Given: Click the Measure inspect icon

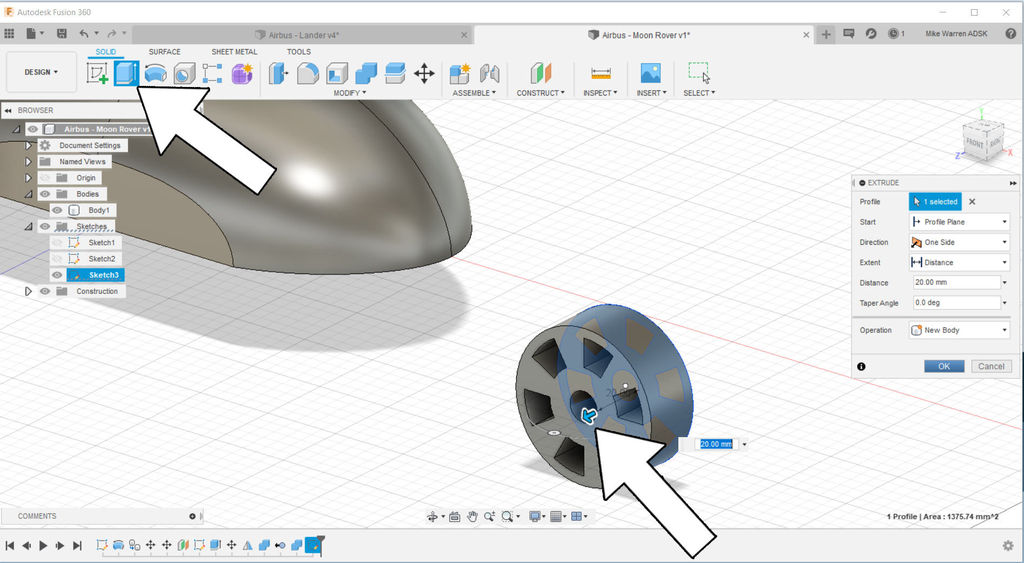Looking at the screenshot, I should pos(600,73).
